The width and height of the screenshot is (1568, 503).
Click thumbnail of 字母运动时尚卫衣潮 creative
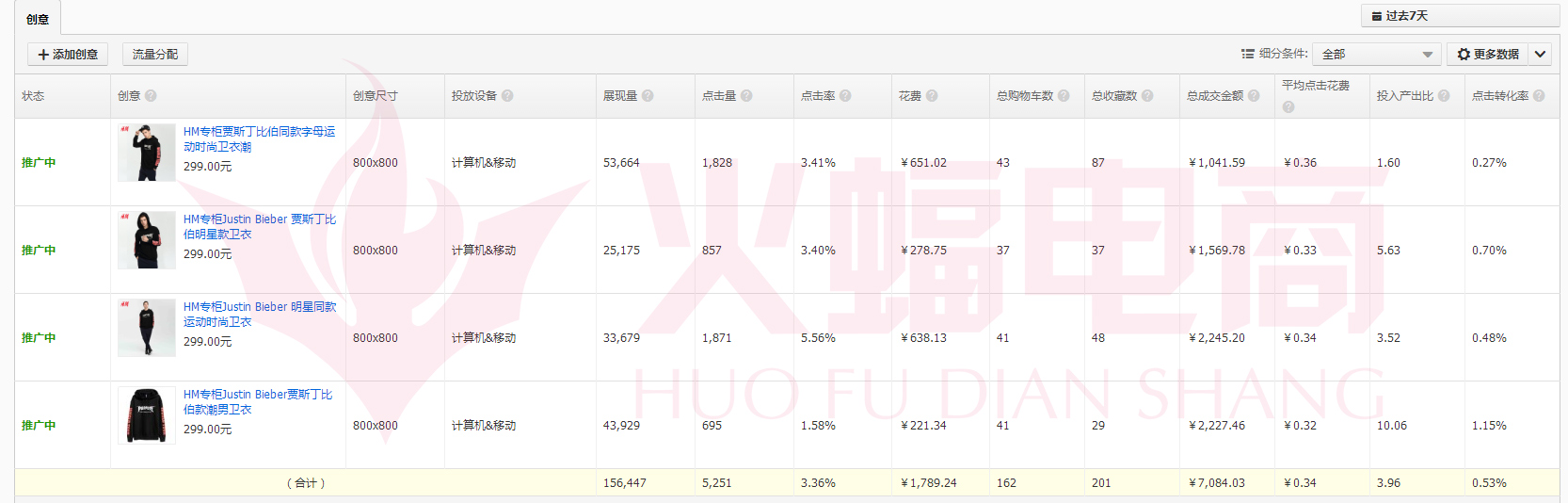[x=147, y=153]
